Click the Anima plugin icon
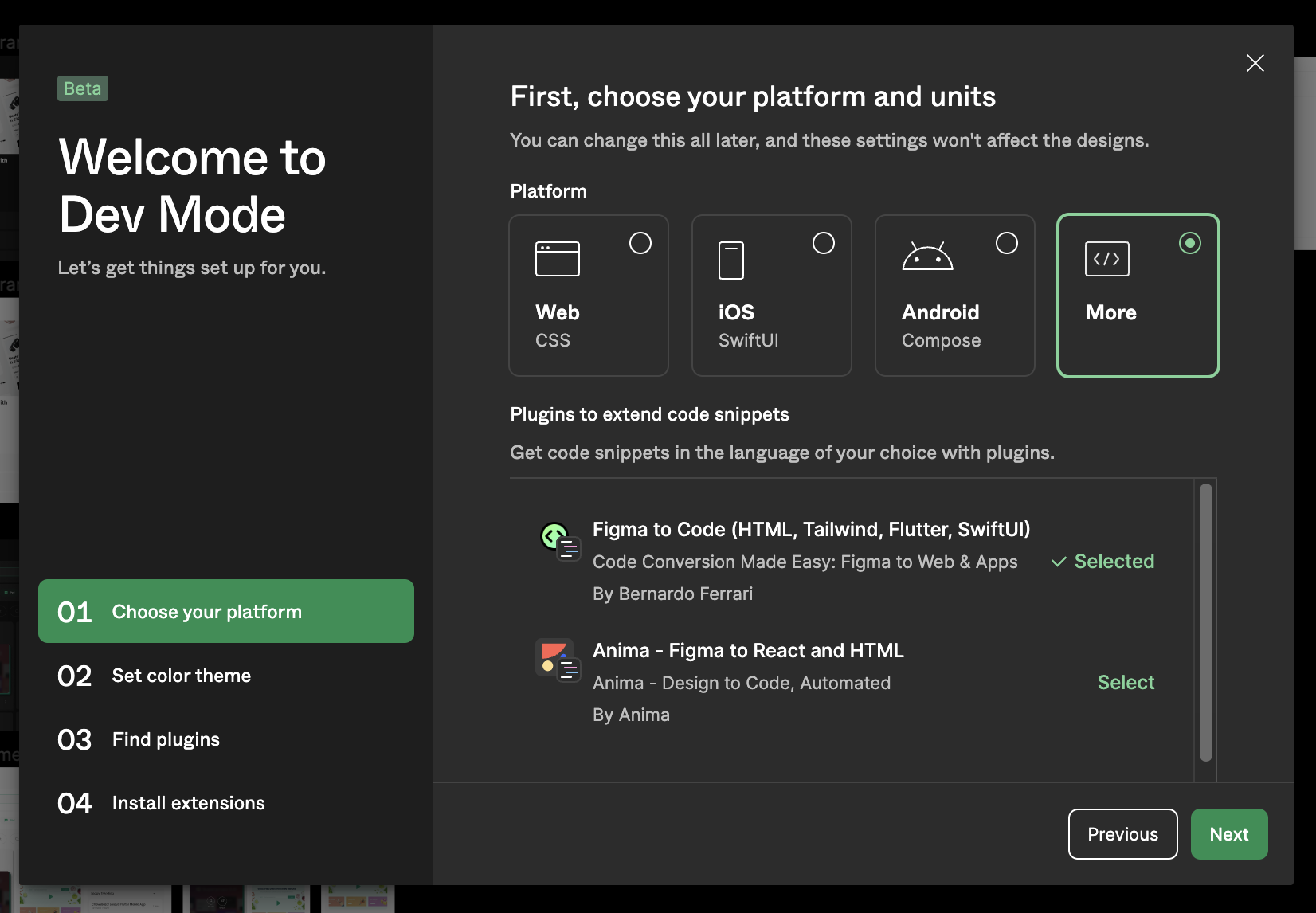The width and height of the screenshot is (1316, 913). coord(558,660)
